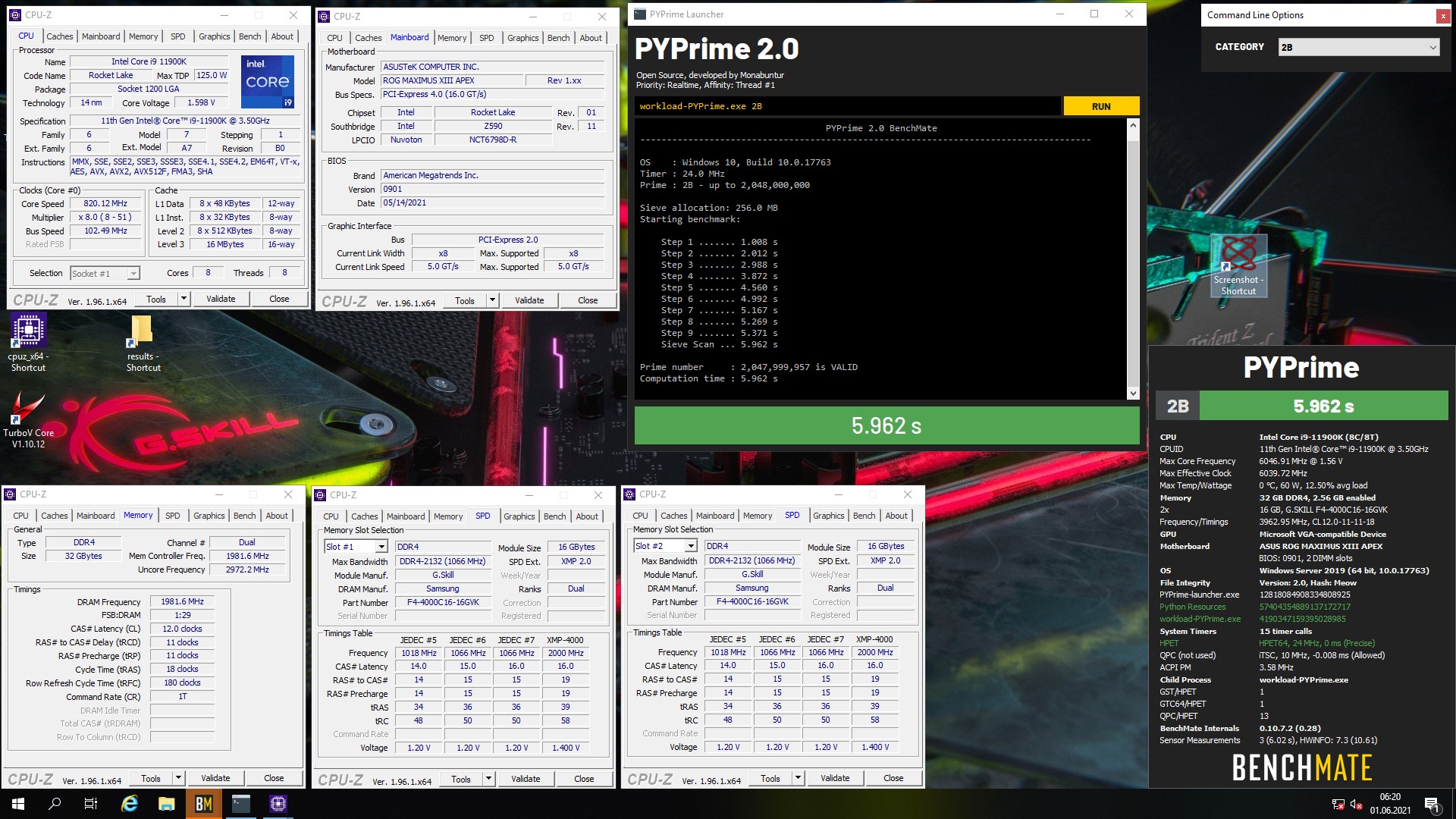Click the BIOS Version value 0901
1456x819 pixels.
click(492, 190)
